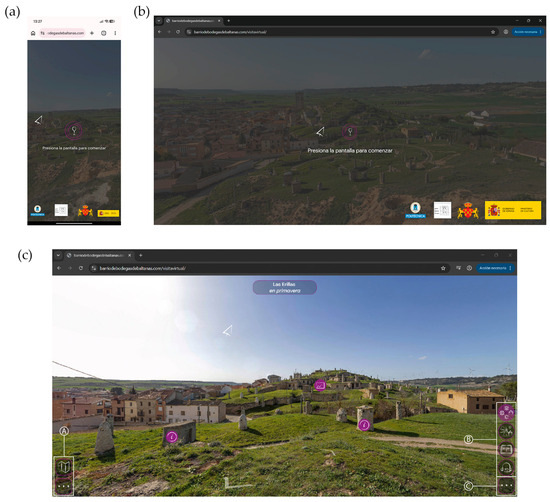This screenshot has height=502, width=550.
Task: Tap the Politécnica logo in mobile view (a)
Action: pyautogui.click(x=37, y=210)
